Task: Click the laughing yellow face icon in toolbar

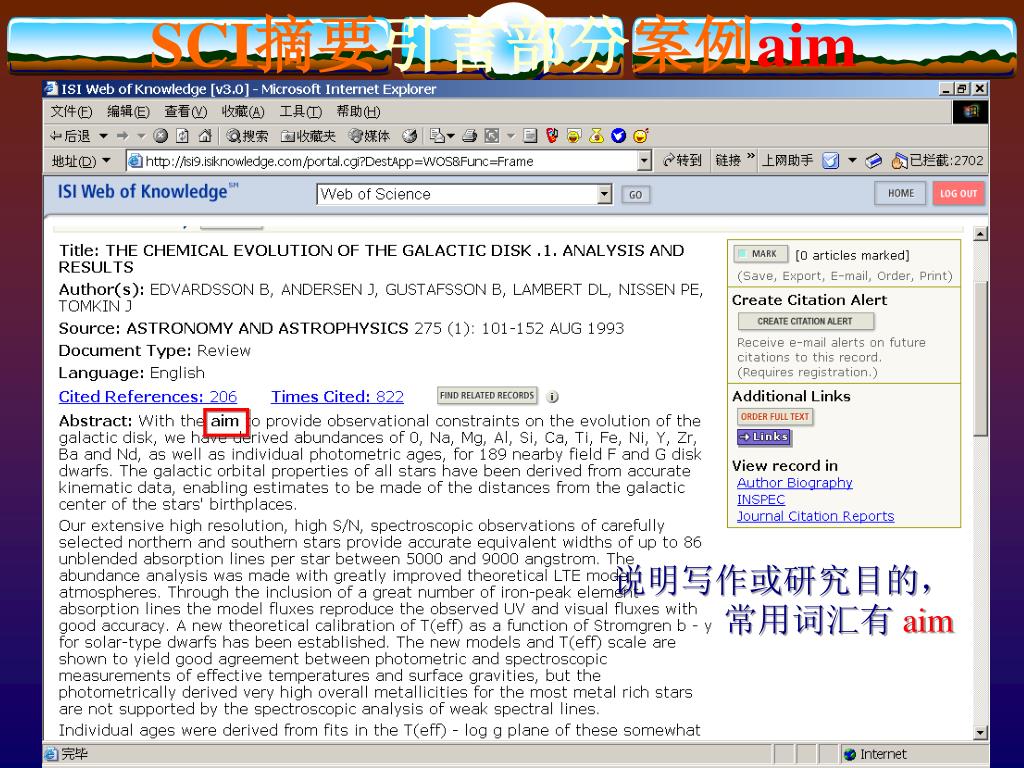Action: [574, 136]
